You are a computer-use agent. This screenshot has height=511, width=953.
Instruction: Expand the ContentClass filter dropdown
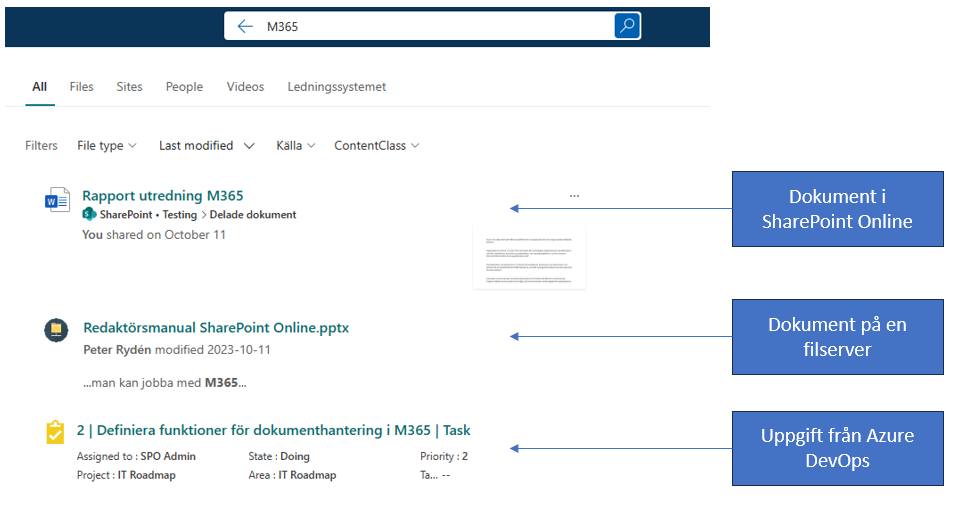tap(377, 146)
